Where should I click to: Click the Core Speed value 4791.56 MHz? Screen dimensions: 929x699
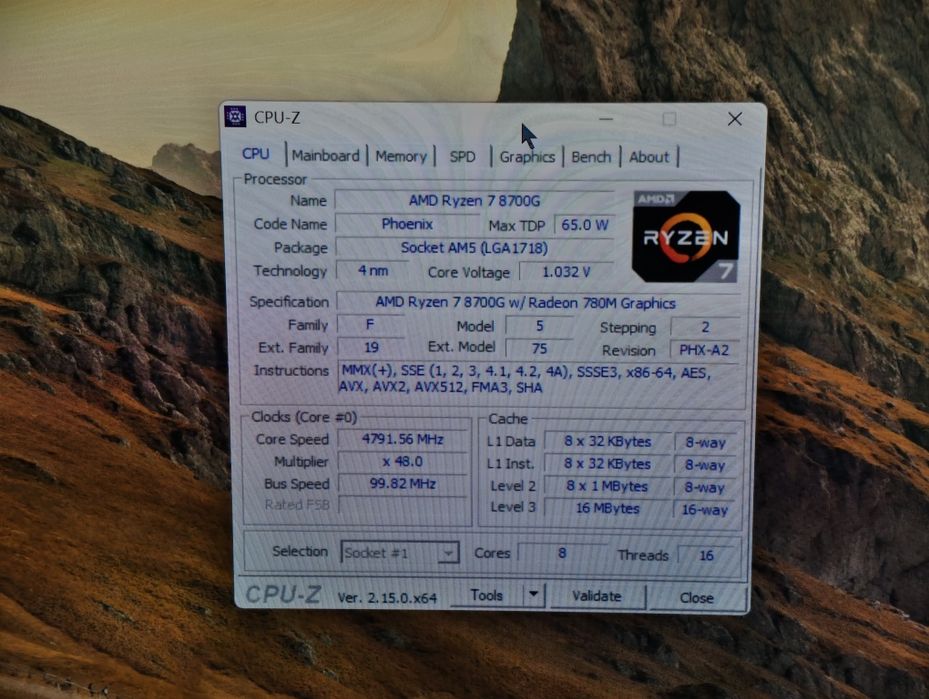(x=403, y=439)
